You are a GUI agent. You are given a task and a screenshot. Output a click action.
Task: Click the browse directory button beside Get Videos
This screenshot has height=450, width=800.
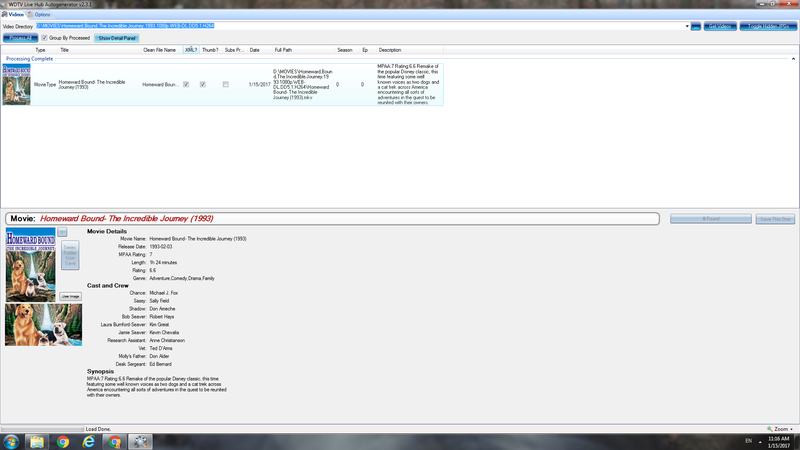[695, 26]
